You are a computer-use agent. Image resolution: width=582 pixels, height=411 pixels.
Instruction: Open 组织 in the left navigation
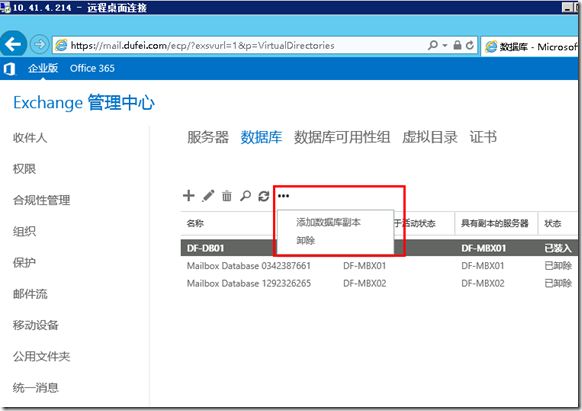click(x=24, y=231)
